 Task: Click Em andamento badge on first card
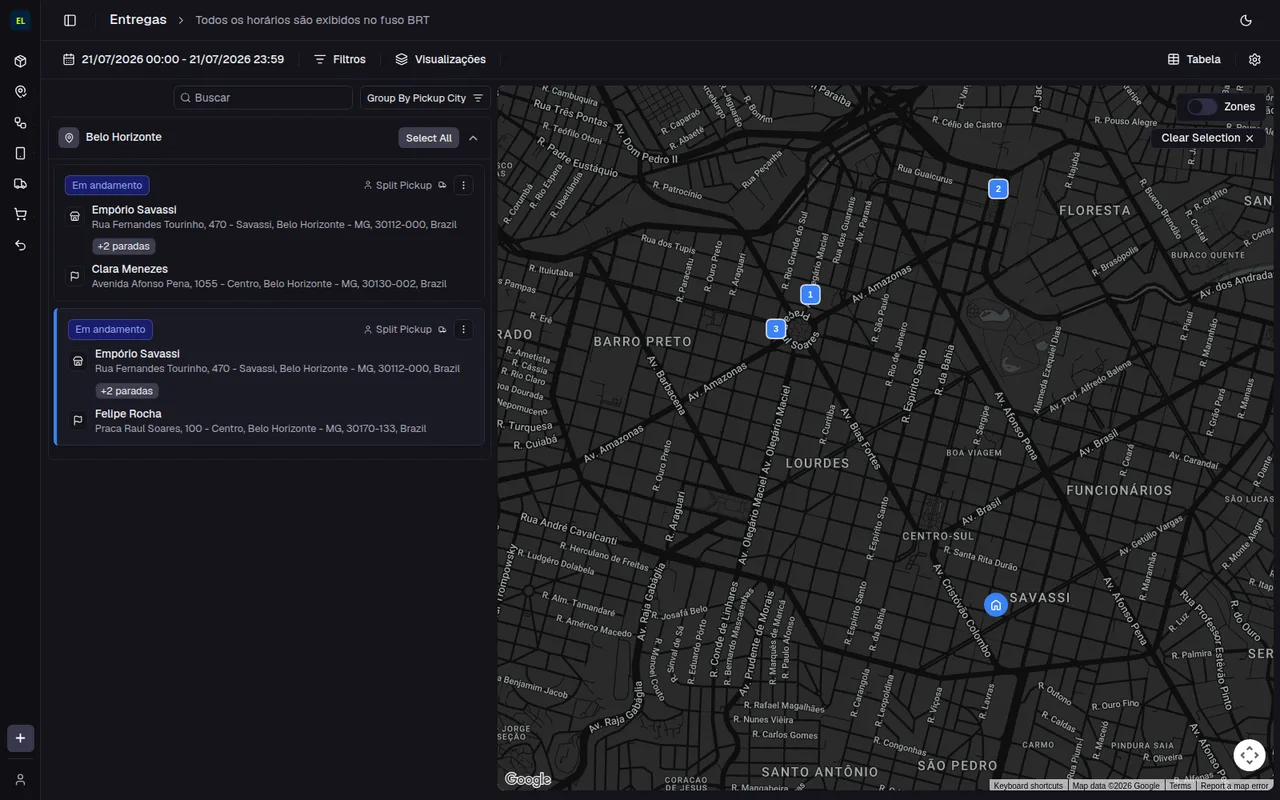point(107,185)
